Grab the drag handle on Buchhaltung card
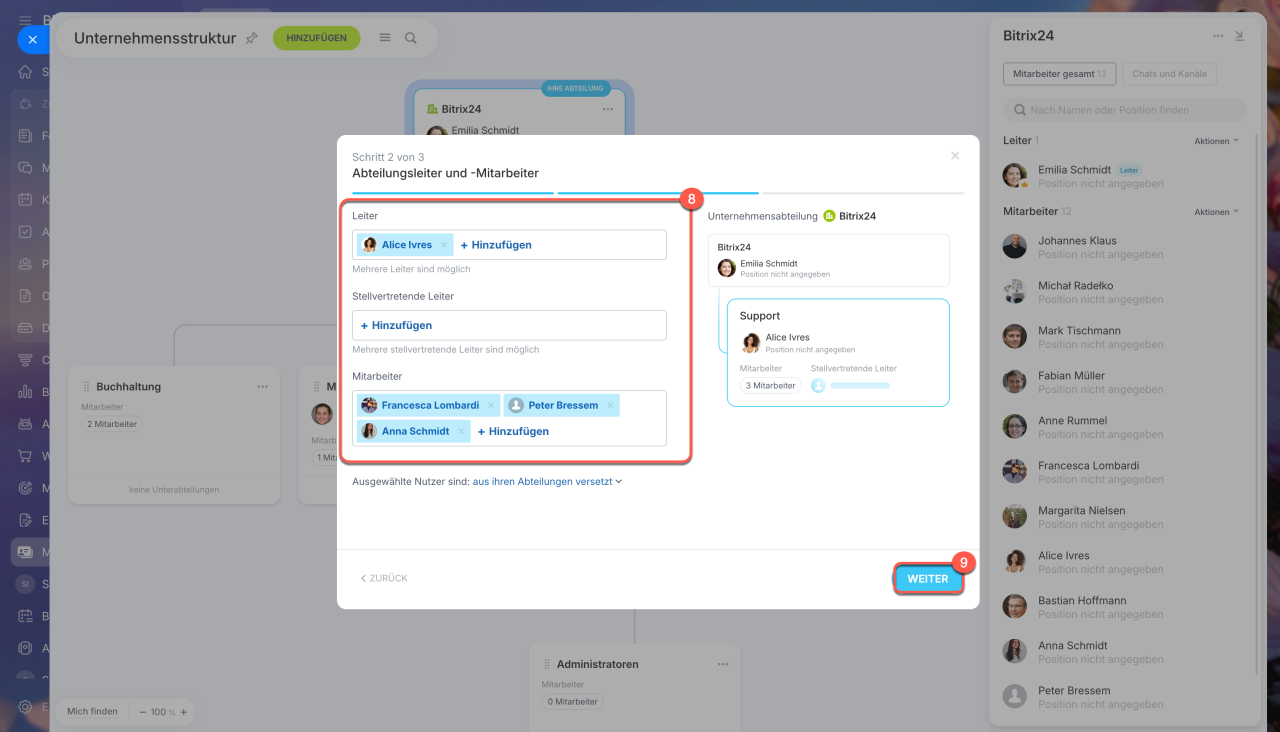Screen dimensions: 1280x732 [86, 386]
